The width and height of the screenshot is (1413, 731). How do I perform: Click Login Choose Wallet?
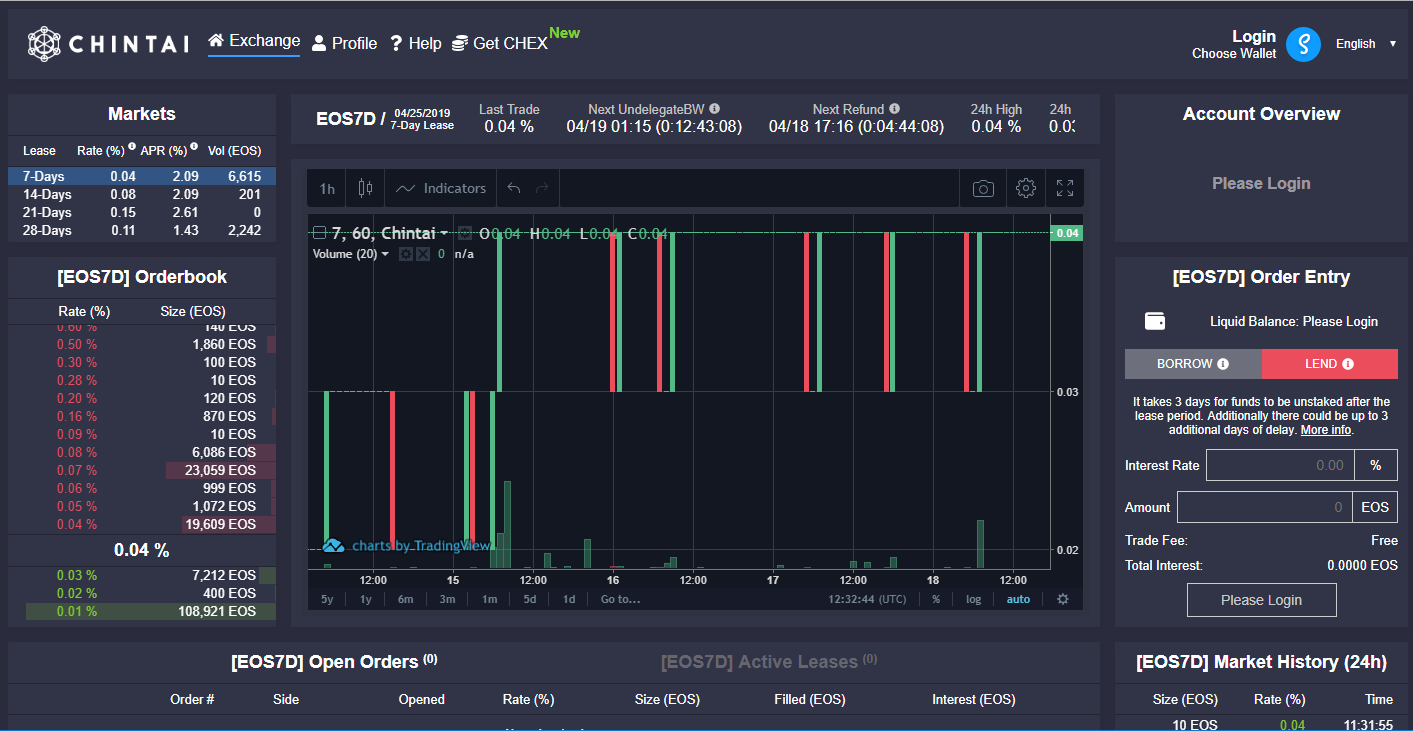[x=1234, y=44]
